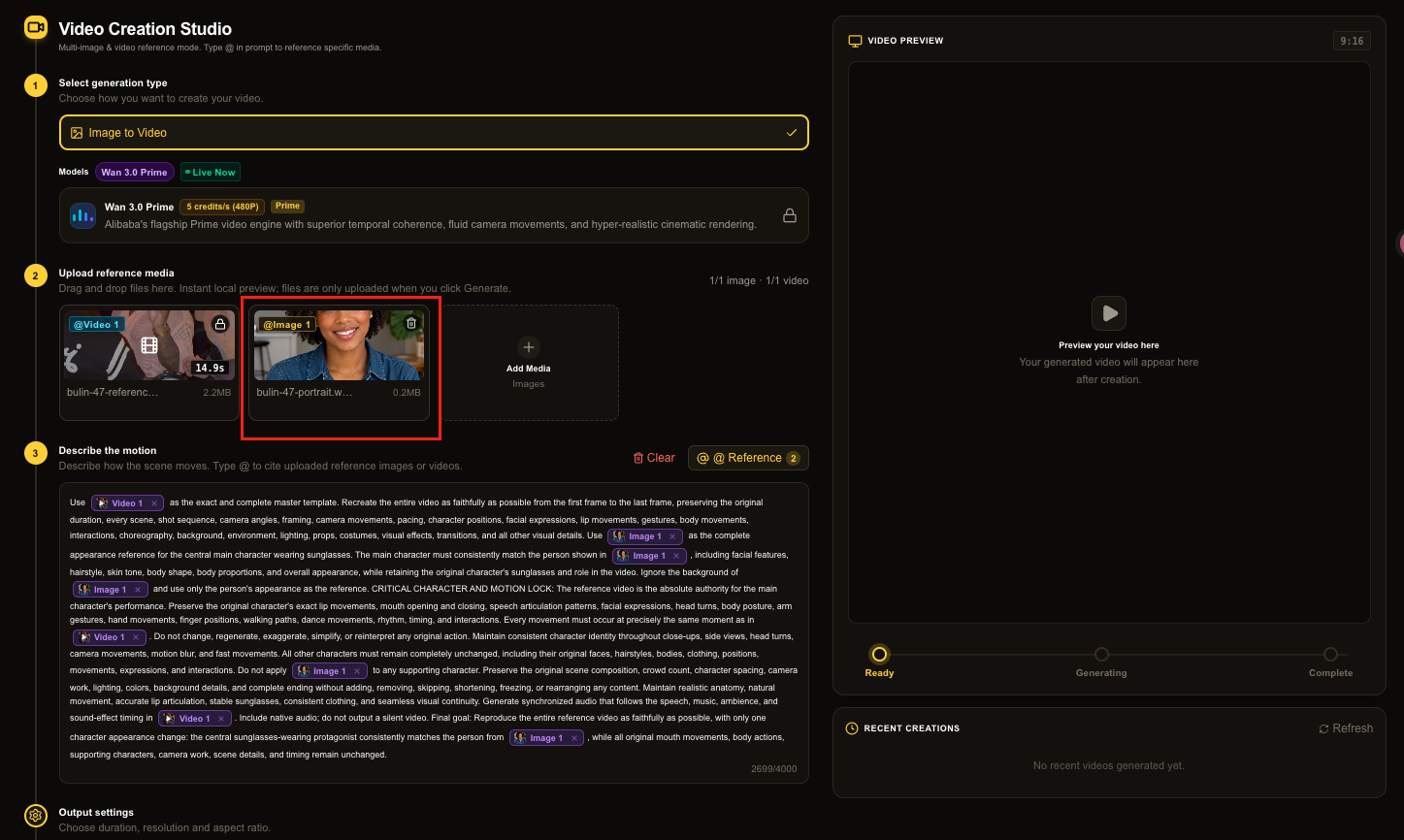Open the @Image 1 portrait thumbnail

[339, 344]
